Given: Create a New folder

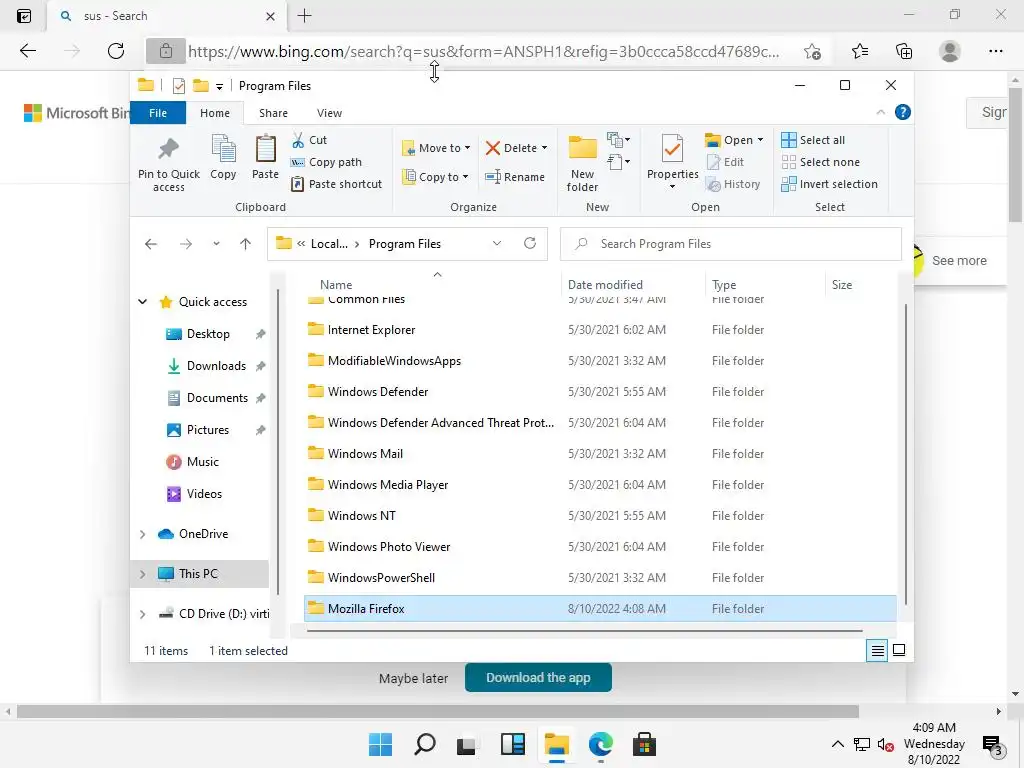Looking at the screenshot, I should tap(582, 164).
